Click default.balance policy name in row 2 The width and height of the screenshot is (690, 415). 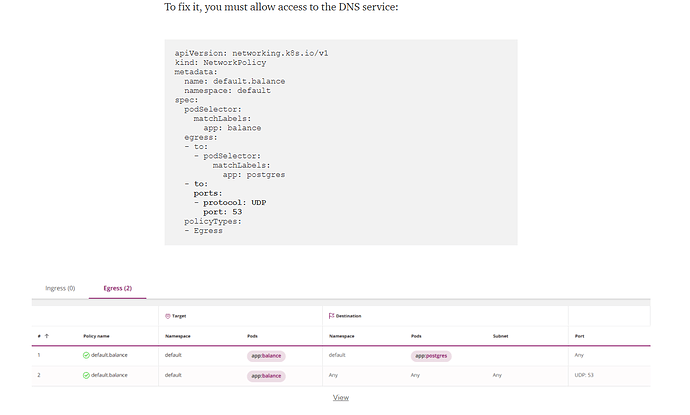click(x=109, y=375)
